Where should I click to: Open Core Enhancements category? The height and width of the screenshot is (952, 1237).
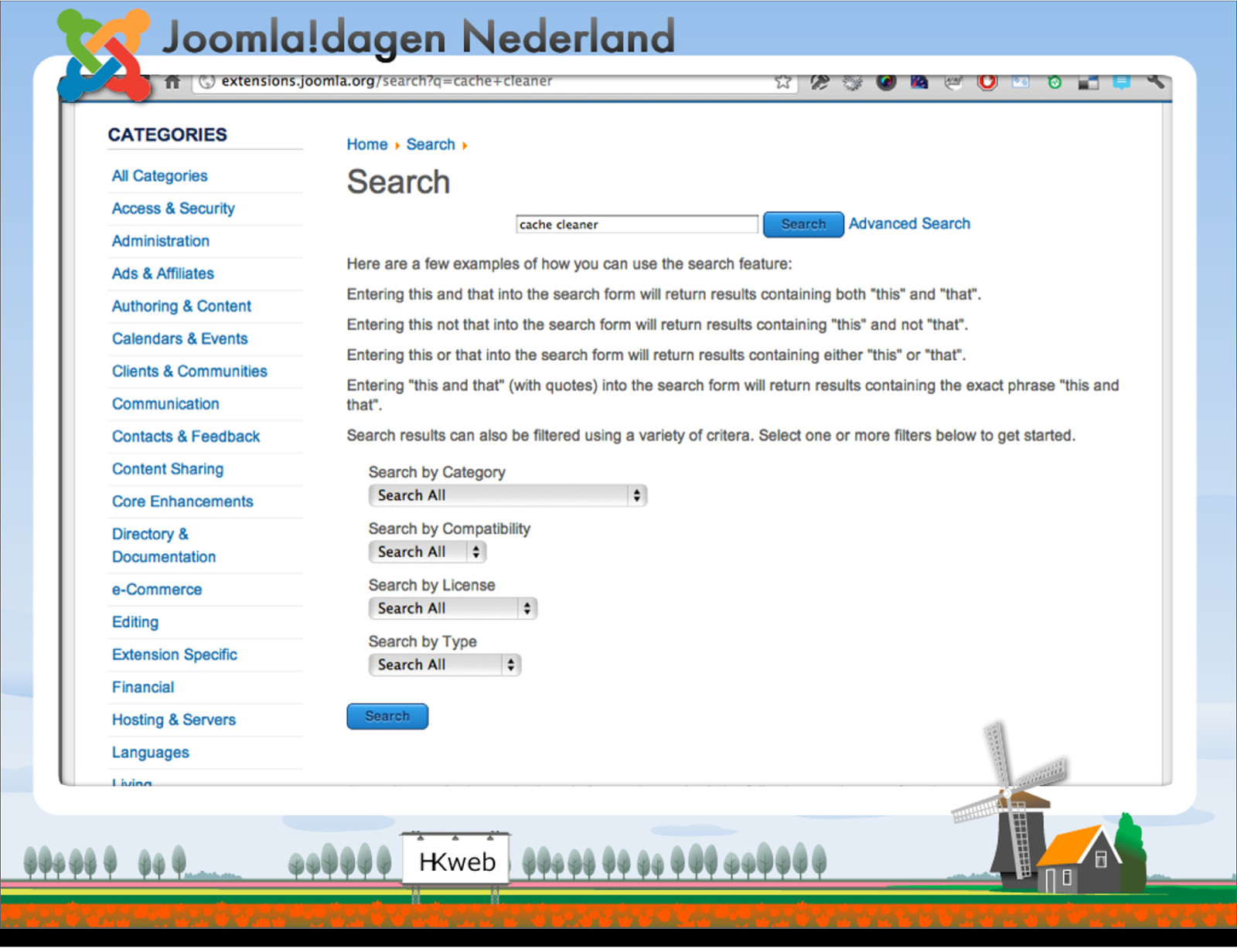[182, 501]
